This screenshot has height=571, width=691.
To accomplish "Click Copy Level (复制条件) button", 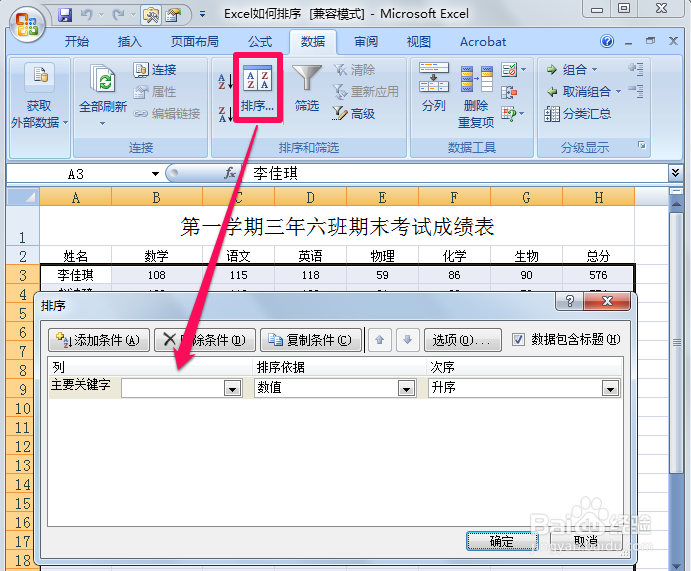I will point(311,340).
